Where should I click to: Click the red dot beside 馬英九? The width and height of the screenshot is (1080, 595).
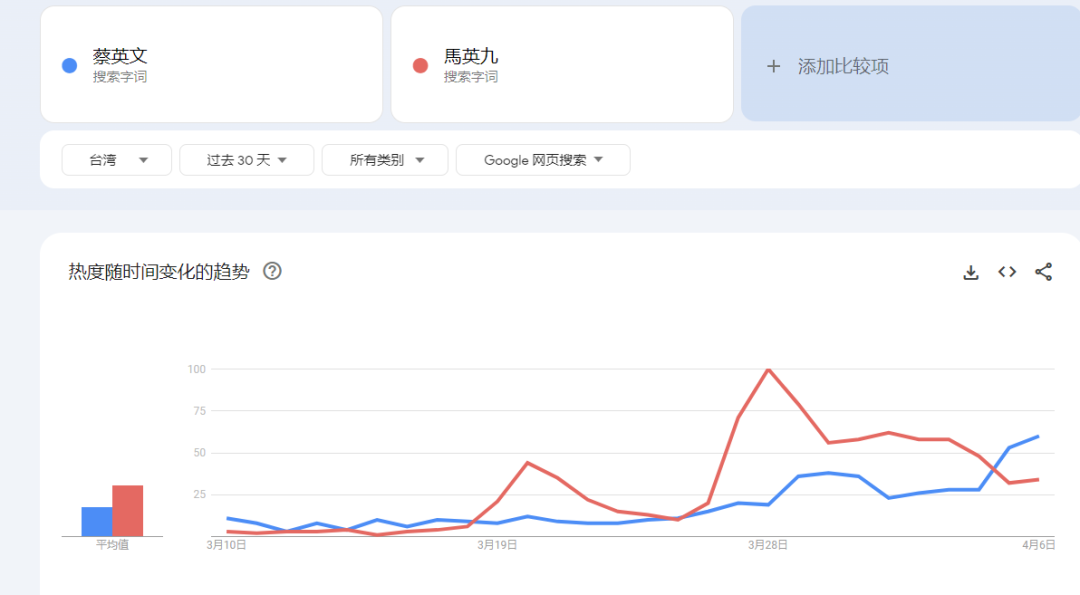coord(420,66)
